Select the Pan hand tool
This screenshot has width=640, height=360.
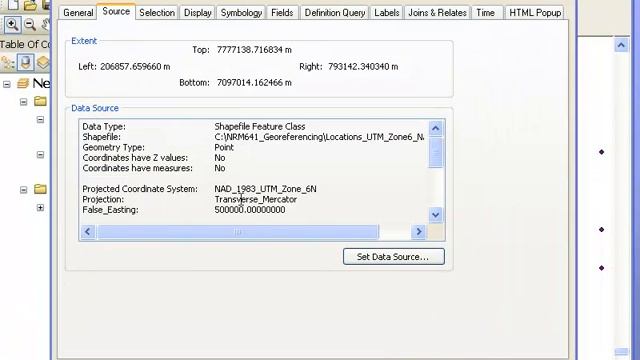45,25
